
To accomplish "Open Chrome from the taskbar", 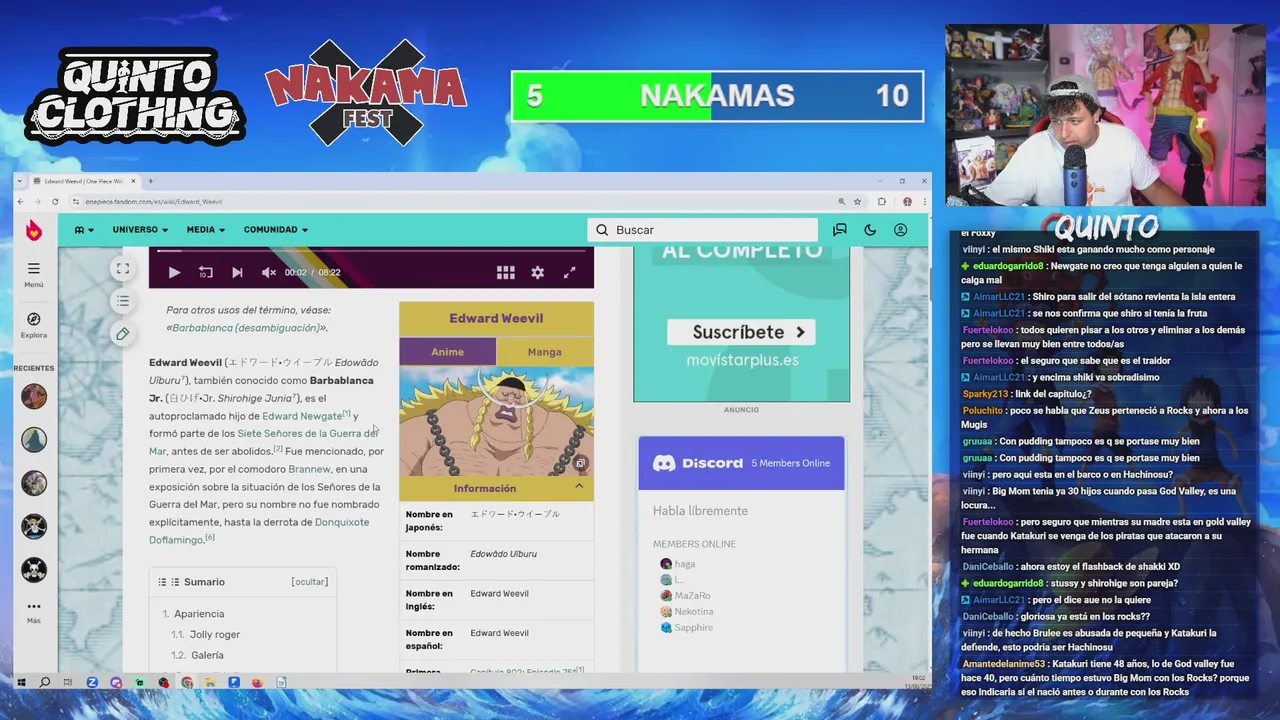I will pos(187,683).
